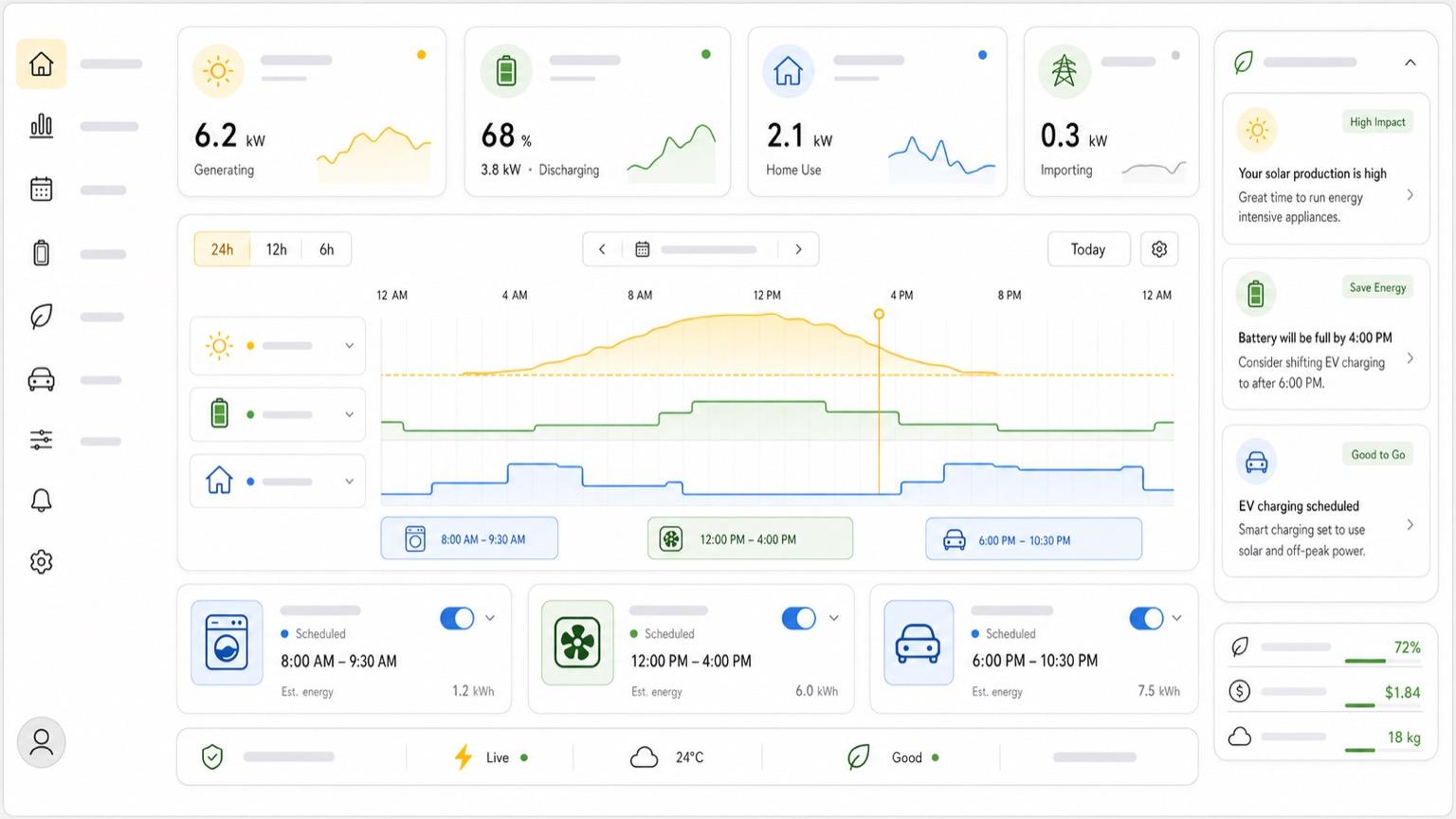Go to the next date with right arrow
The height and width of the screenshot is (819, 1456).
point(798,249)
